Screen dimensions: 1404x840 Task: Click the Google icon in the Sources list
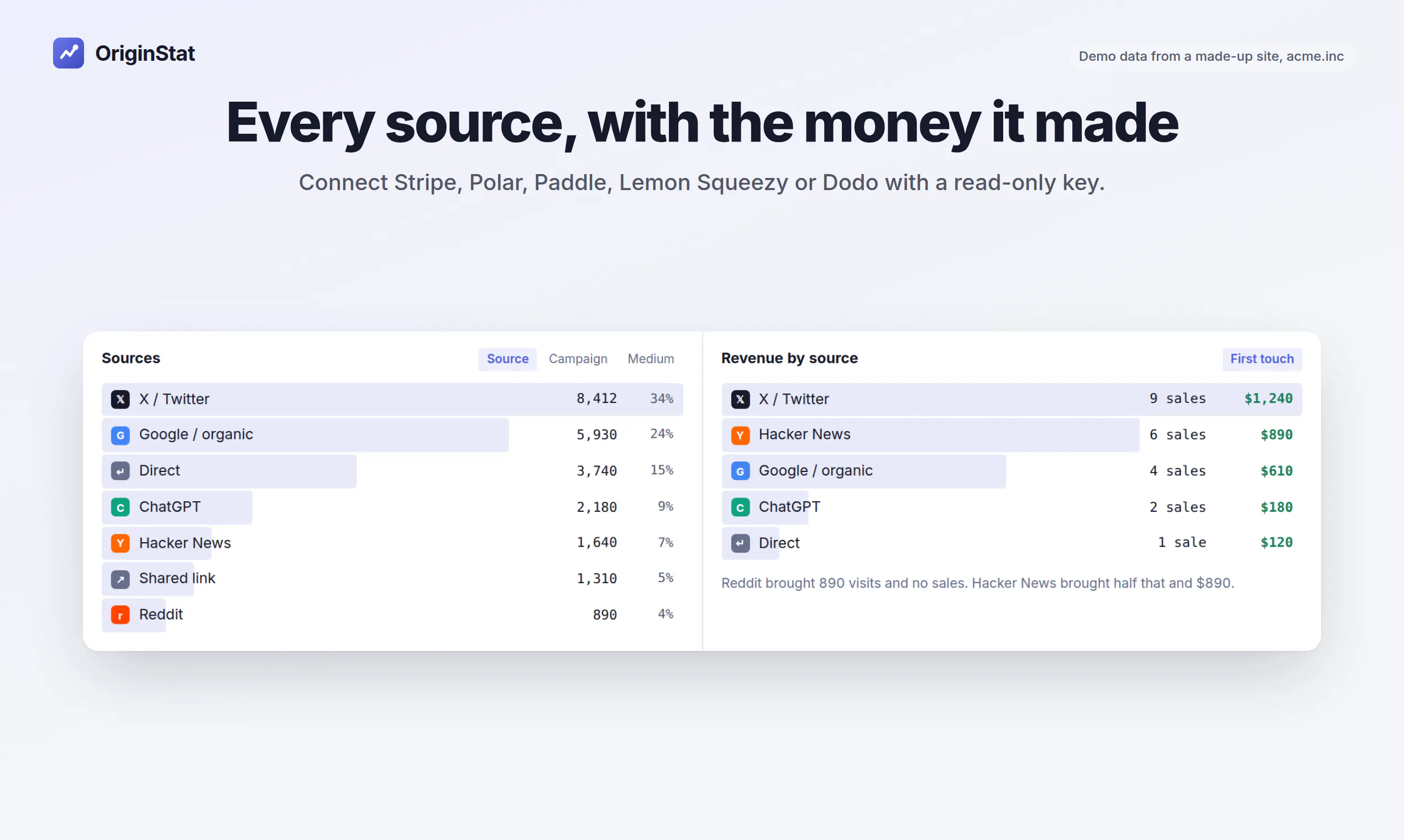pos(120,435)
